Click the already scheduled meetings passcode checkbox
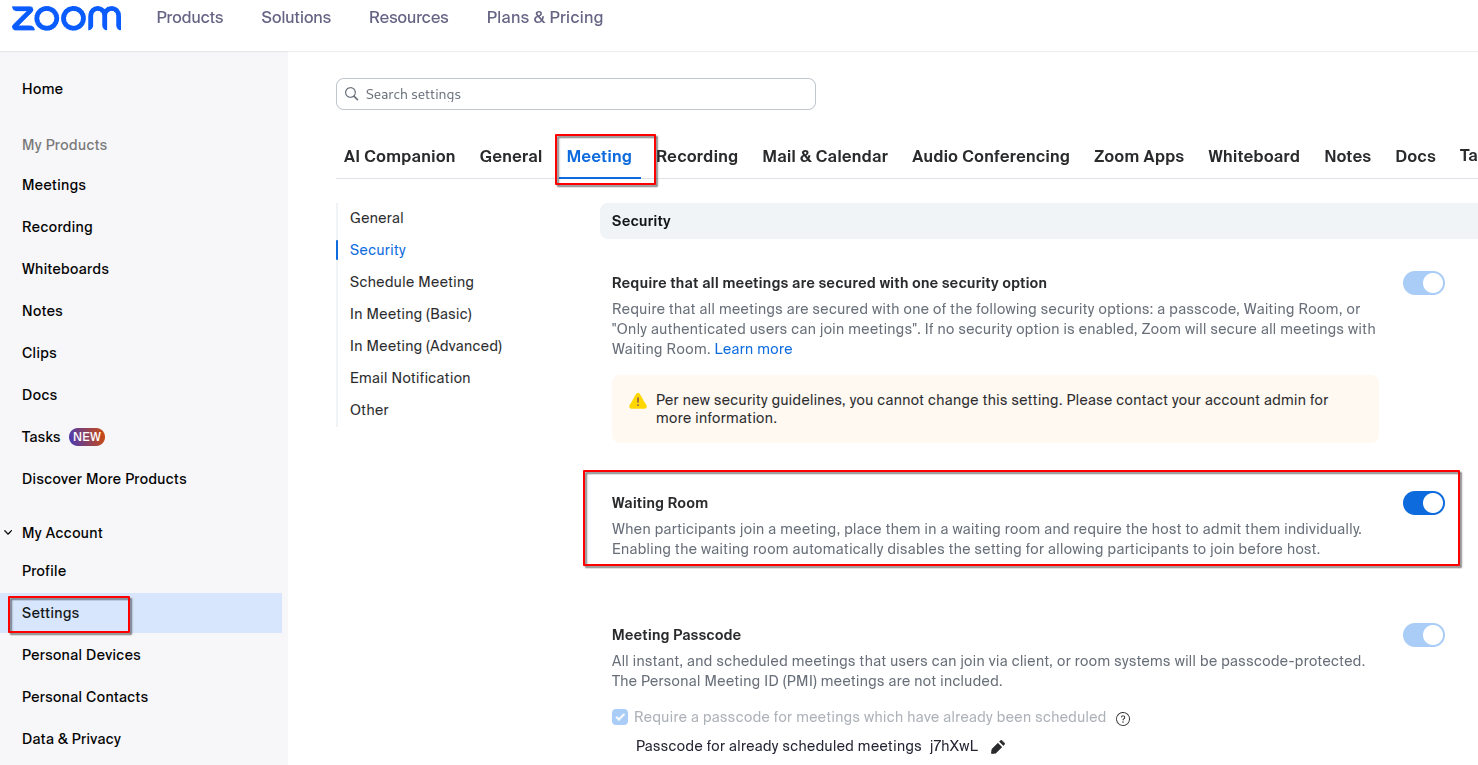The image size is (1478, 765). click(620, 717)
